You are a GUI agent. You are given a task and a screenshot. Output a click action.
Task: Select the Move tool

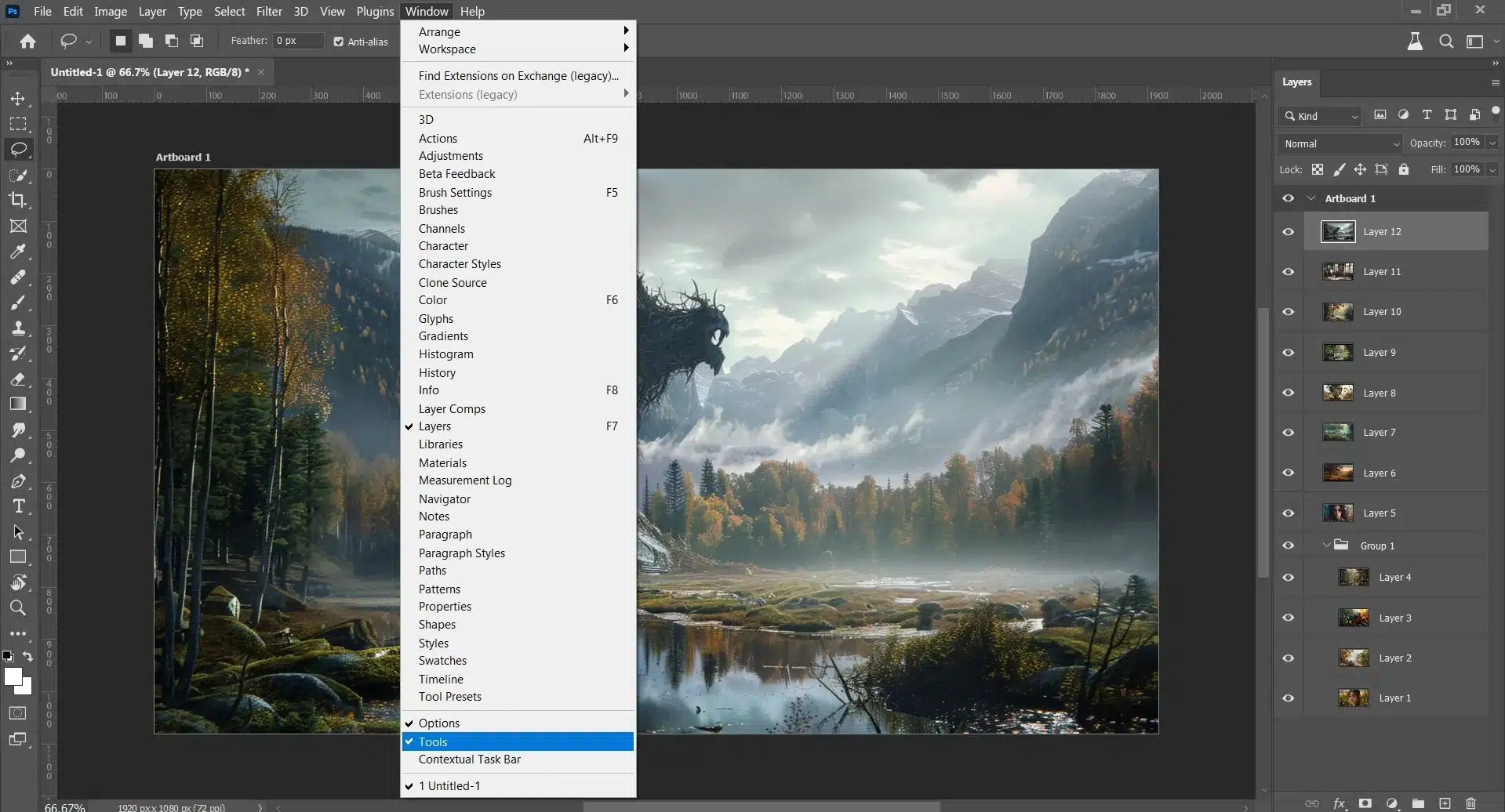[x=17, y=99]
